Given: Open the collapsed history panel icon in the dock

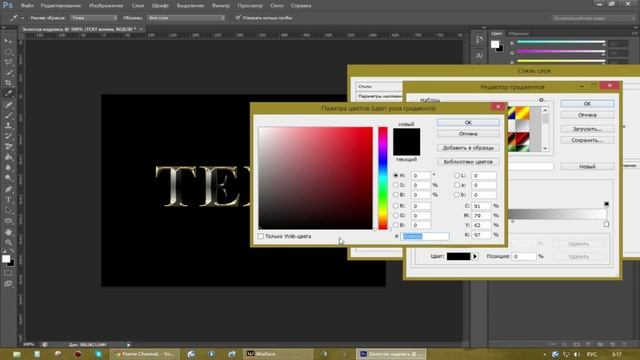Looking at the screenshot, I should [x=479, y=40].
